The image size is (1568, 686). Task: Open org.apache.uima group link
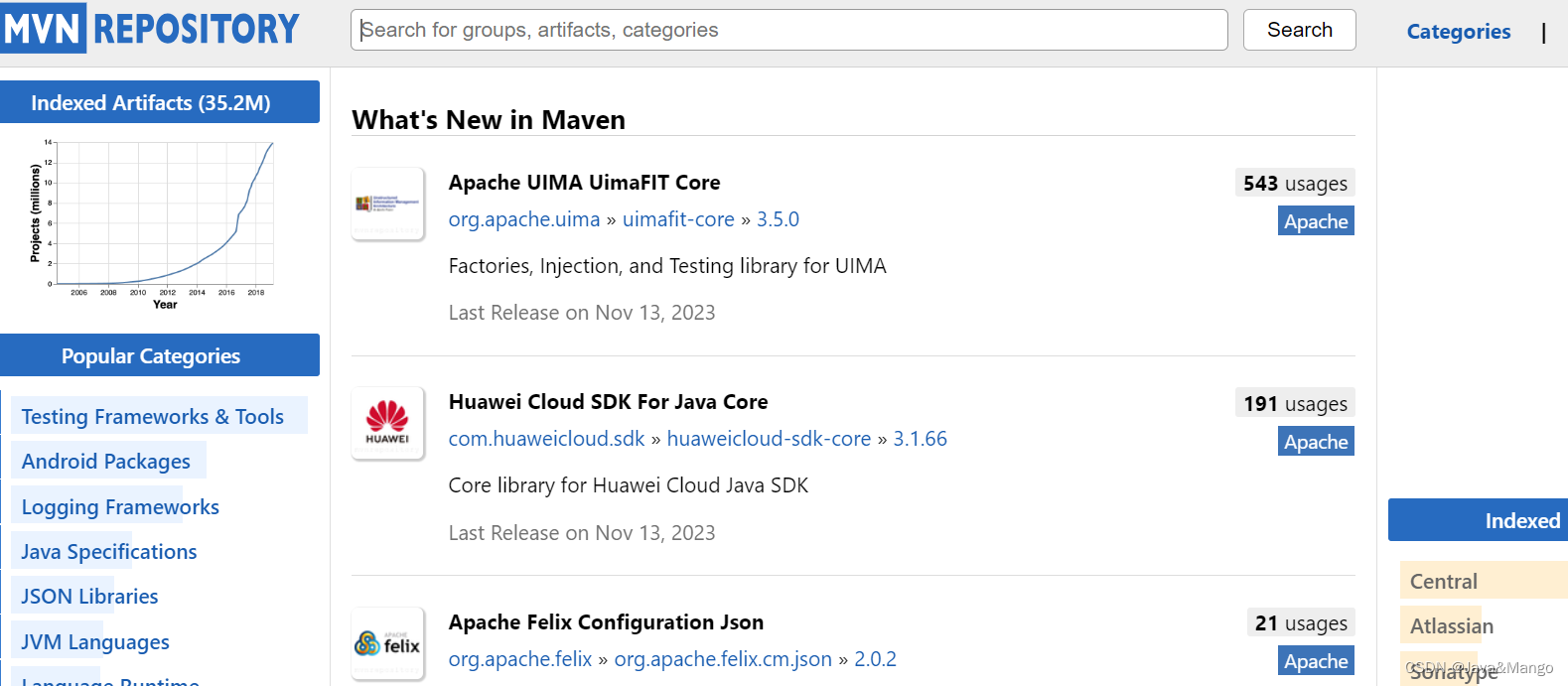(x=524, y=219)
